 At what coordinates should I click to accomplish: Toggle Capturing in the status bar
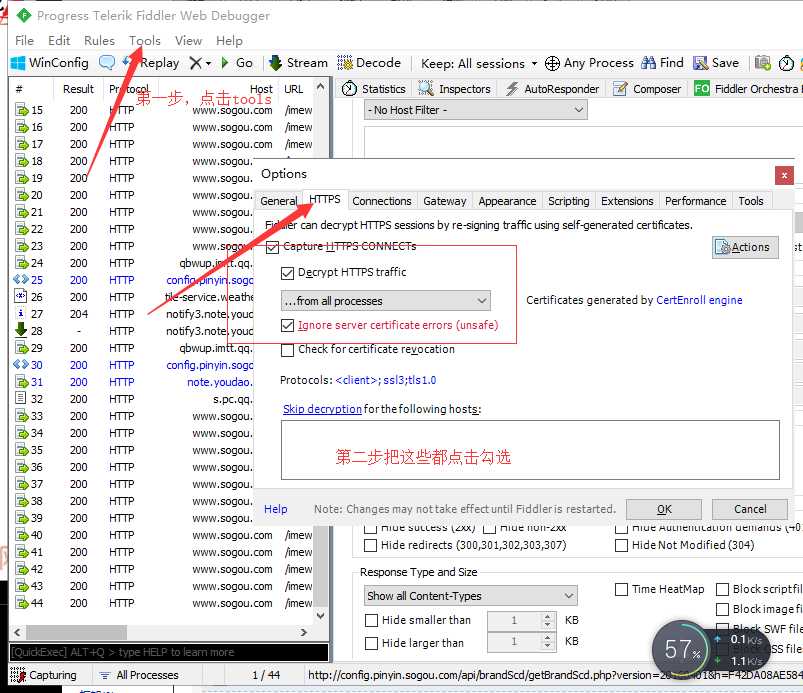44,675
